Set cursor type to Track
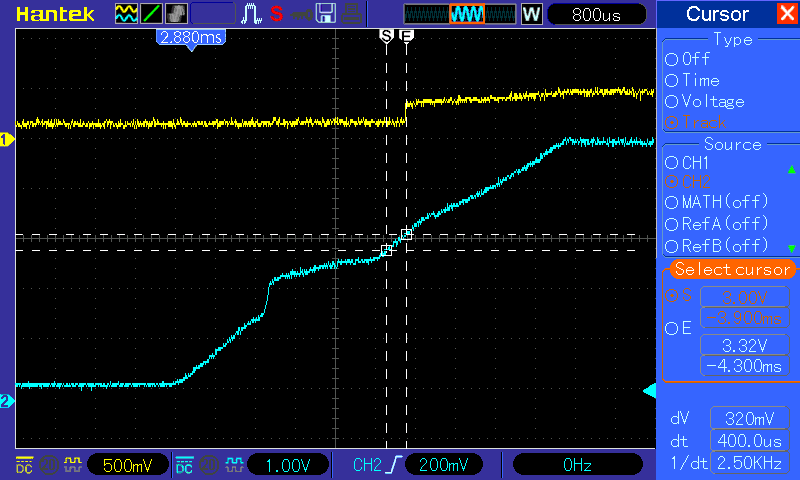 [x=695, y=122]
